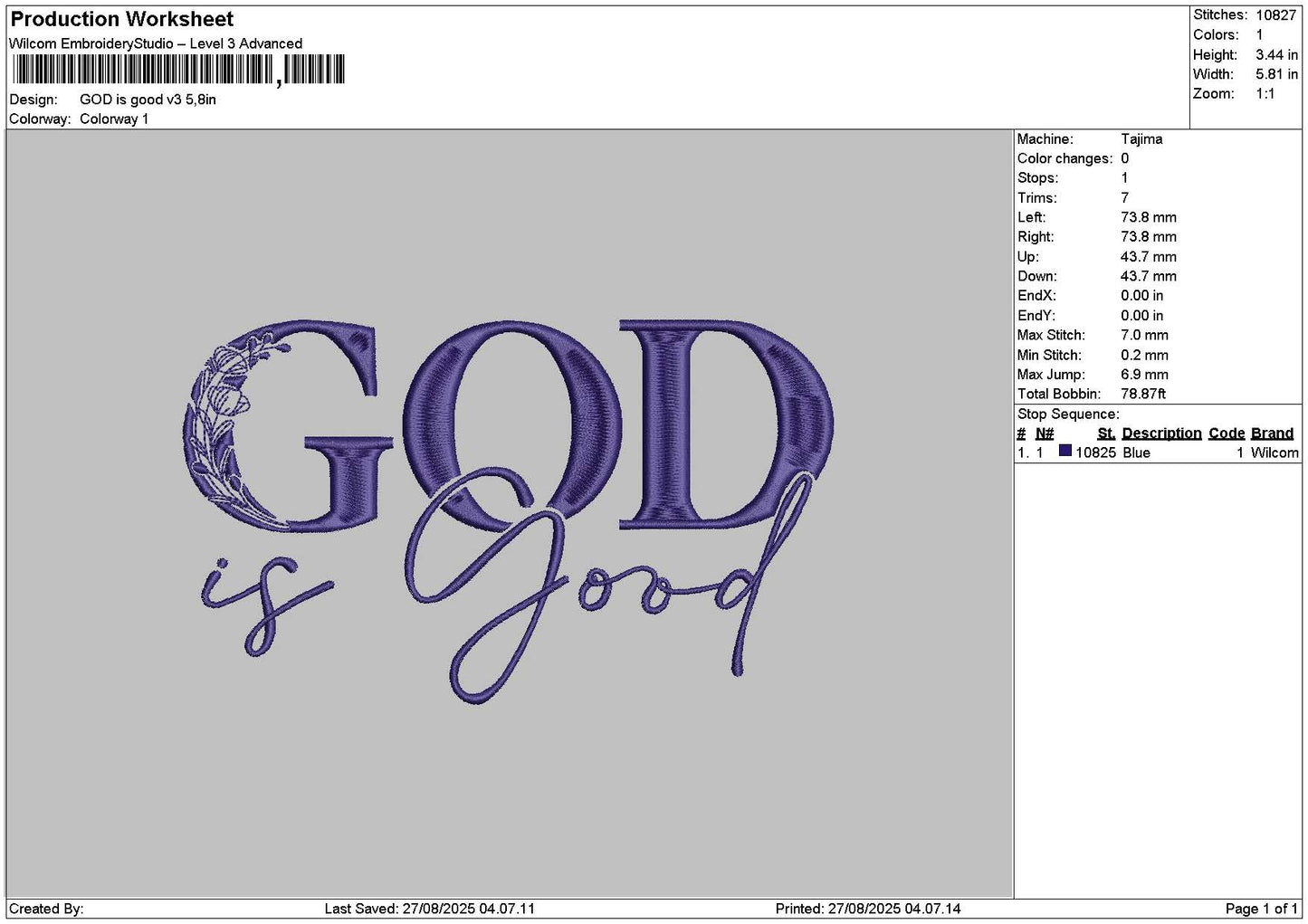Click the Stops value 1

point(1124,178)
